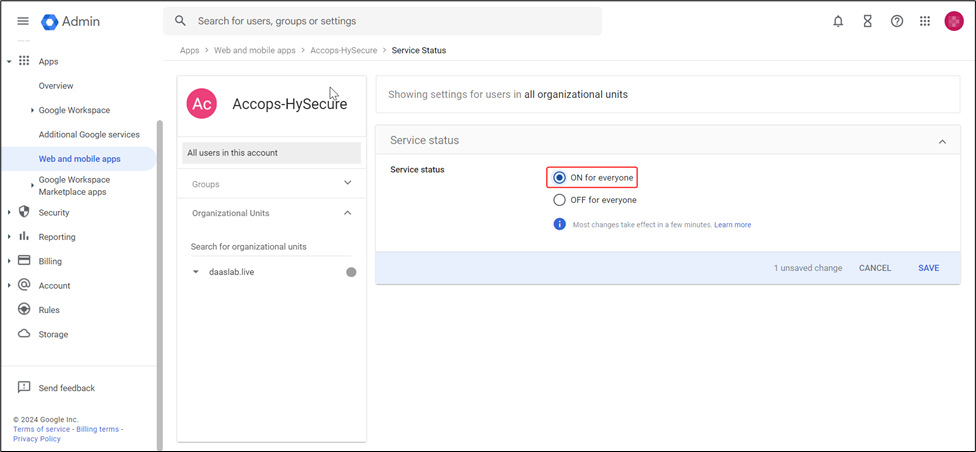
Task: Click the account profile avatar
Action: (x=954, y=21)
